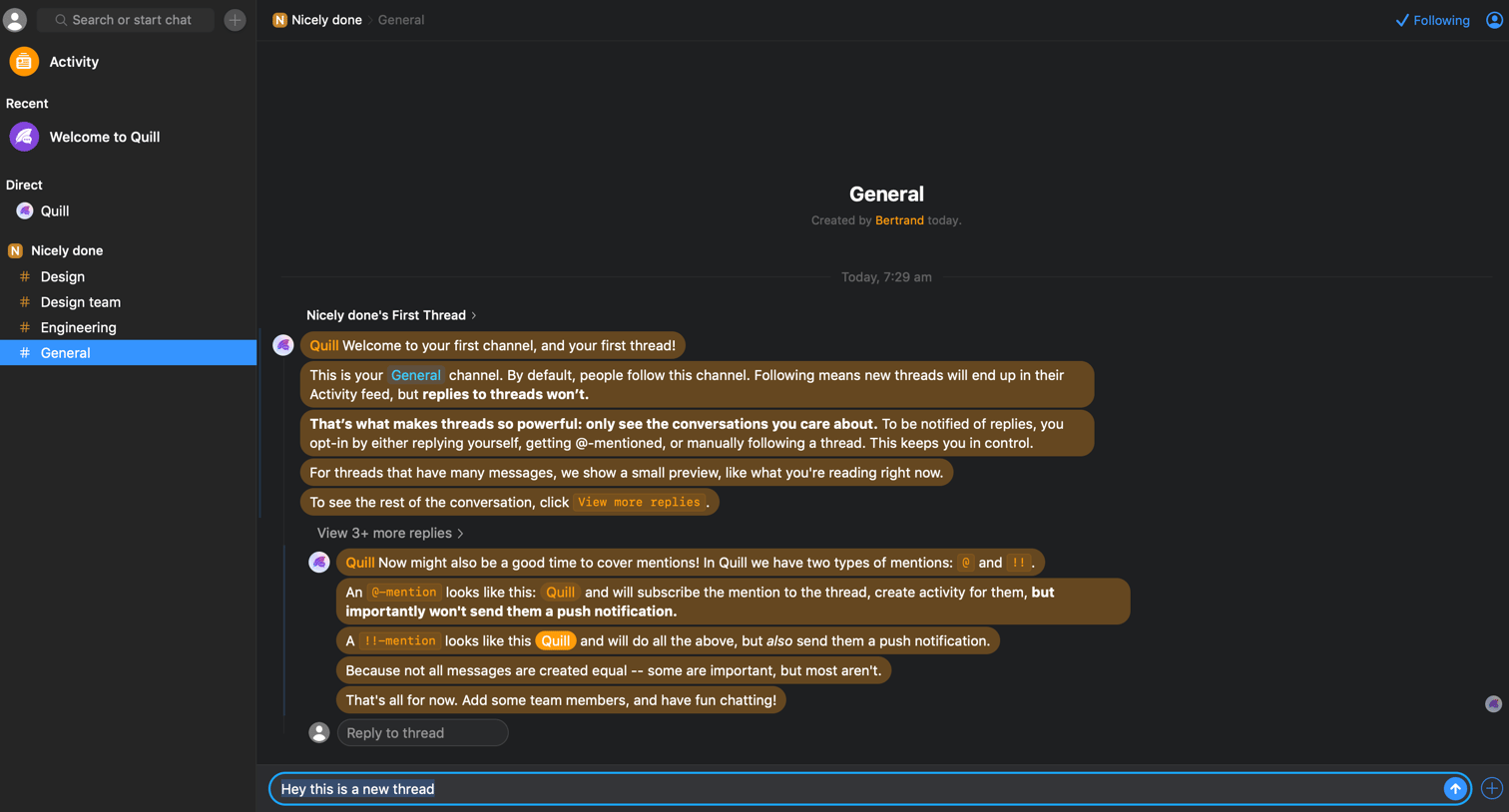Click the Quill avatar on the mentions reply
This screenshot has width=1509, height=812.
coord(319,563)
